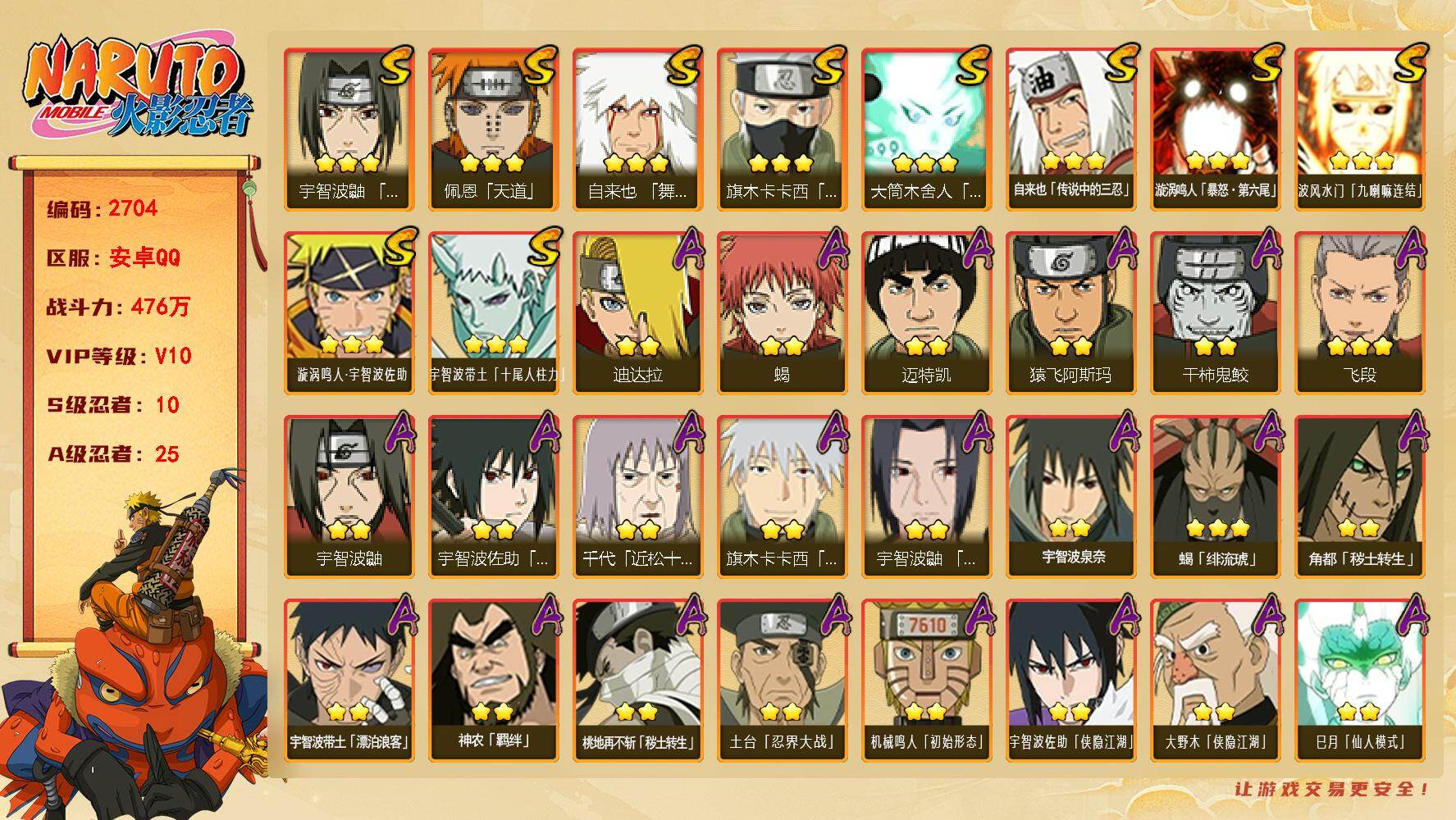Open the 机械鸣人「初始形态」 card
Viewport: 1456px width, 820px height.
(x=926, y=681)
